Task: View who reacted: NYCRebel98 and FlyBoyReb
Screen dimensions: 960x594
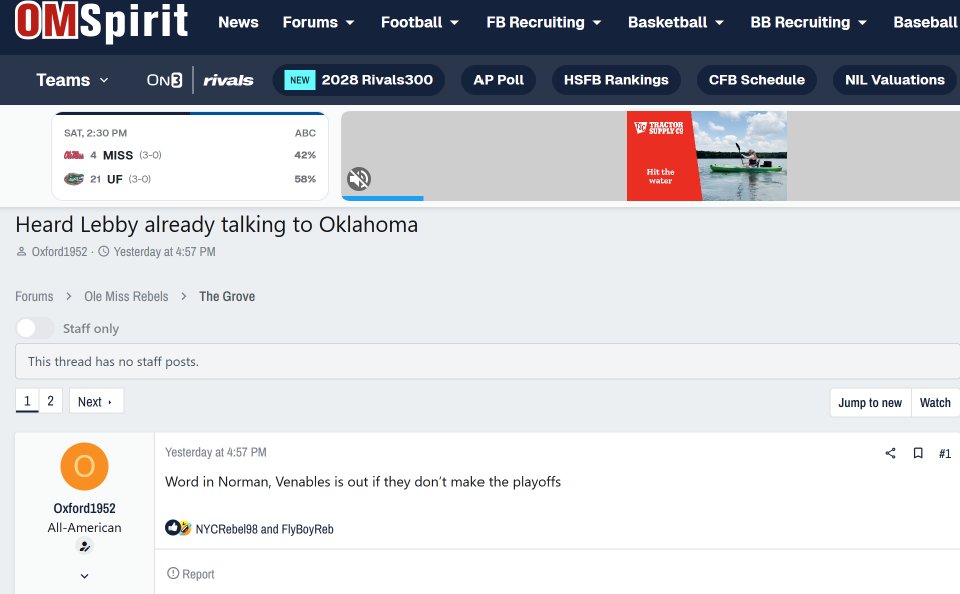Action: [x=264, y=529]
